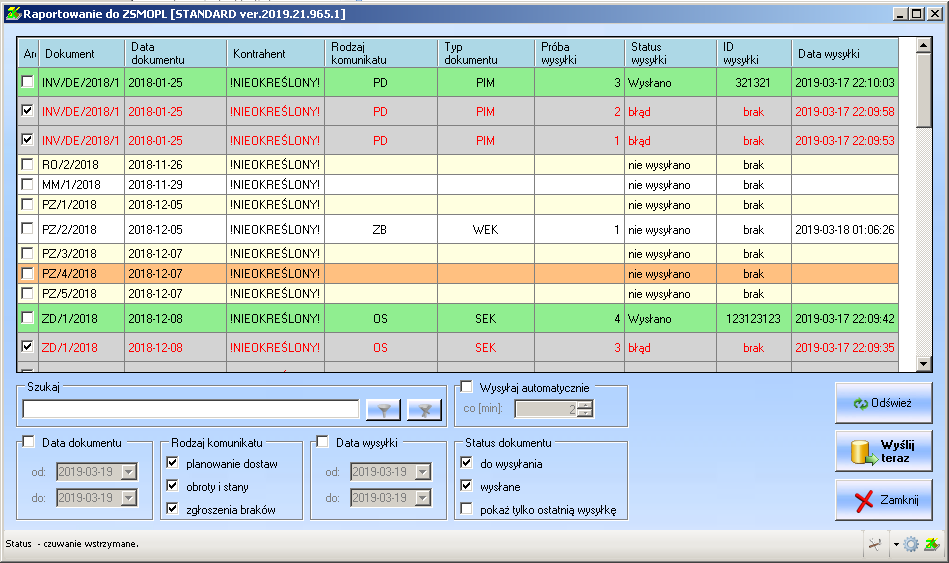Expand the small arrow beside the gear icon
This screenshot has width=949, height=563.
(896, 544)
